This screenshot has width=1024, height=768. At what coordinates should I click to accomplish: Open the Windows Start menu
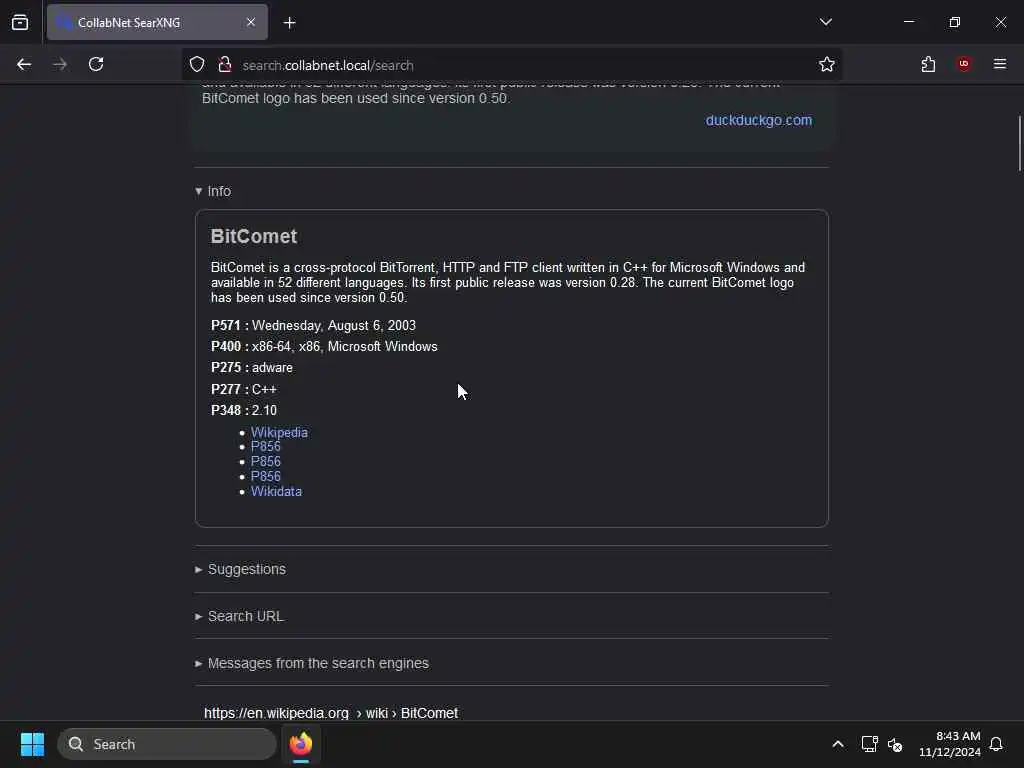pyautogui.click(x=32, y=744)
